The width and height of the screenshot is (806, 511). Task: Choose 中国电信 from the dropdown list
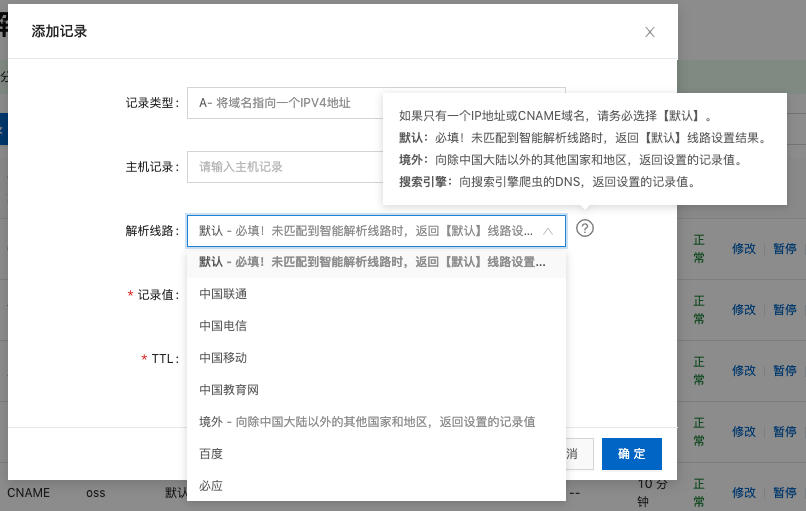pyautogui.click(x=223, y=326)
